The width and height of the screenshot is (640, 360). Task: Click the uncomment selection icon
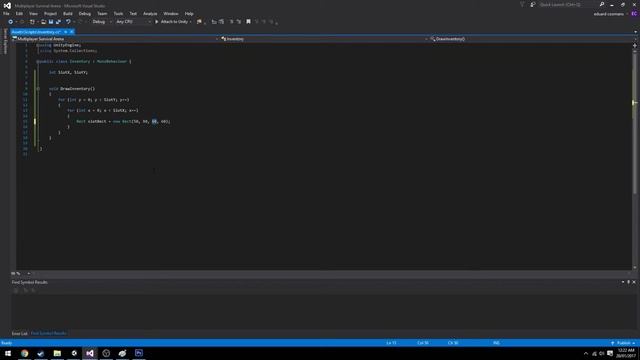pyautogui.click(x=239, y=22)
